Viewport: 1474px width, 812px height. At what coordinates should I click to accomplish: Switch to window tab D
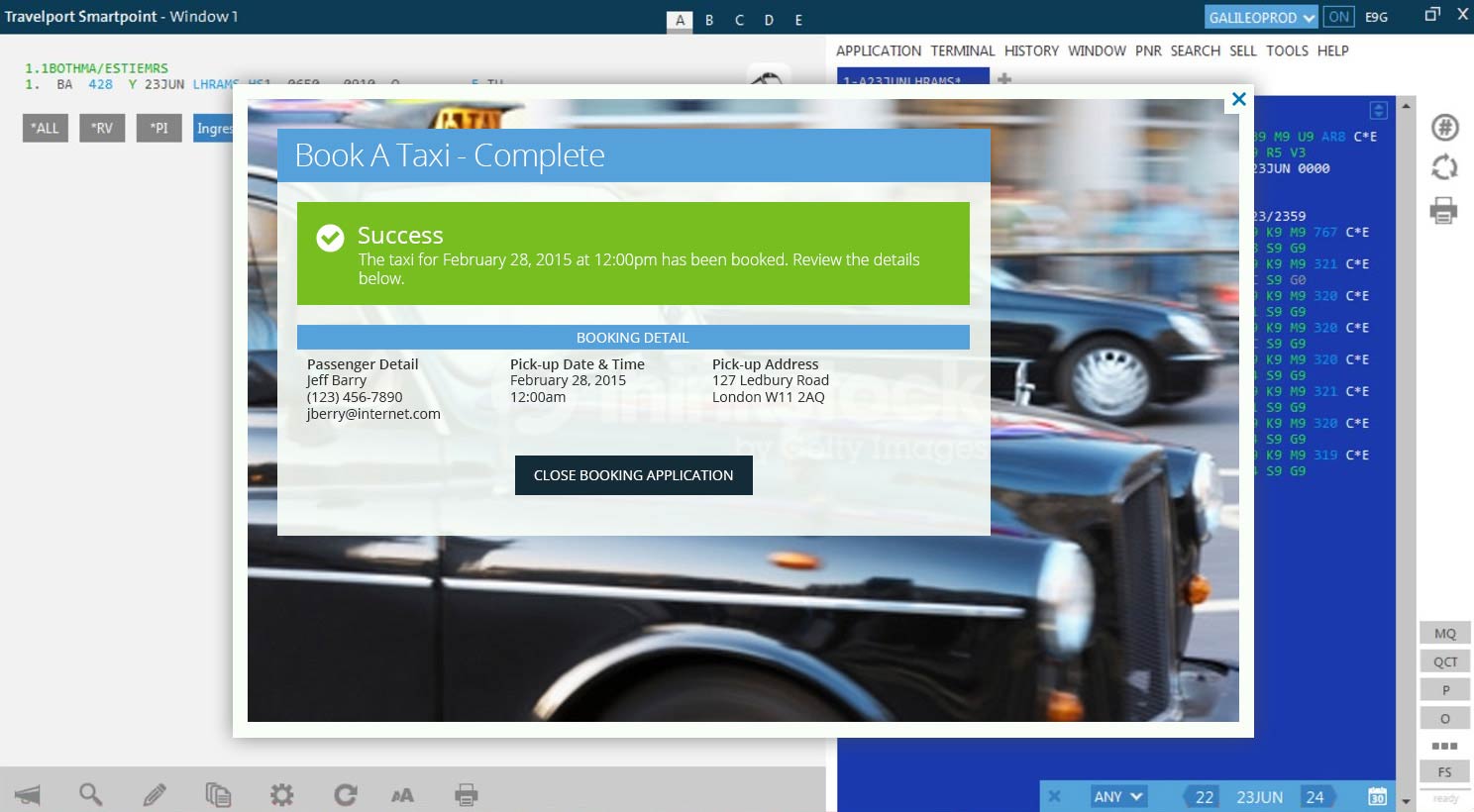[x=769, y=20]
